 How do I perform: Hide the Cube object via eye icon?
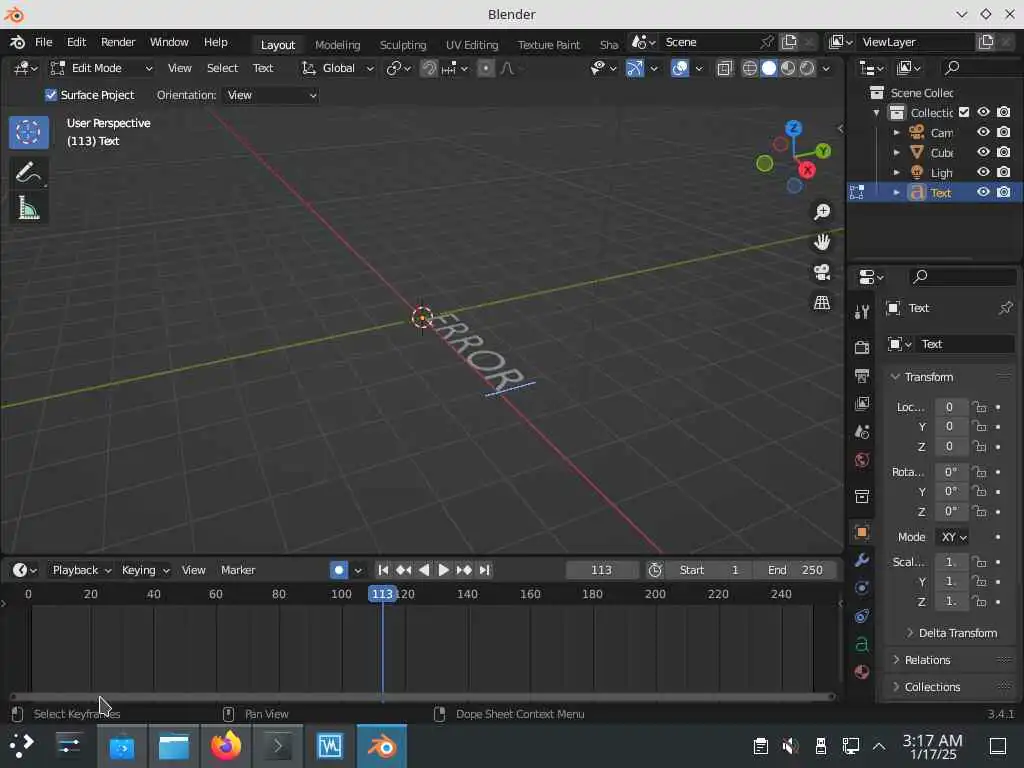(983, 152)
